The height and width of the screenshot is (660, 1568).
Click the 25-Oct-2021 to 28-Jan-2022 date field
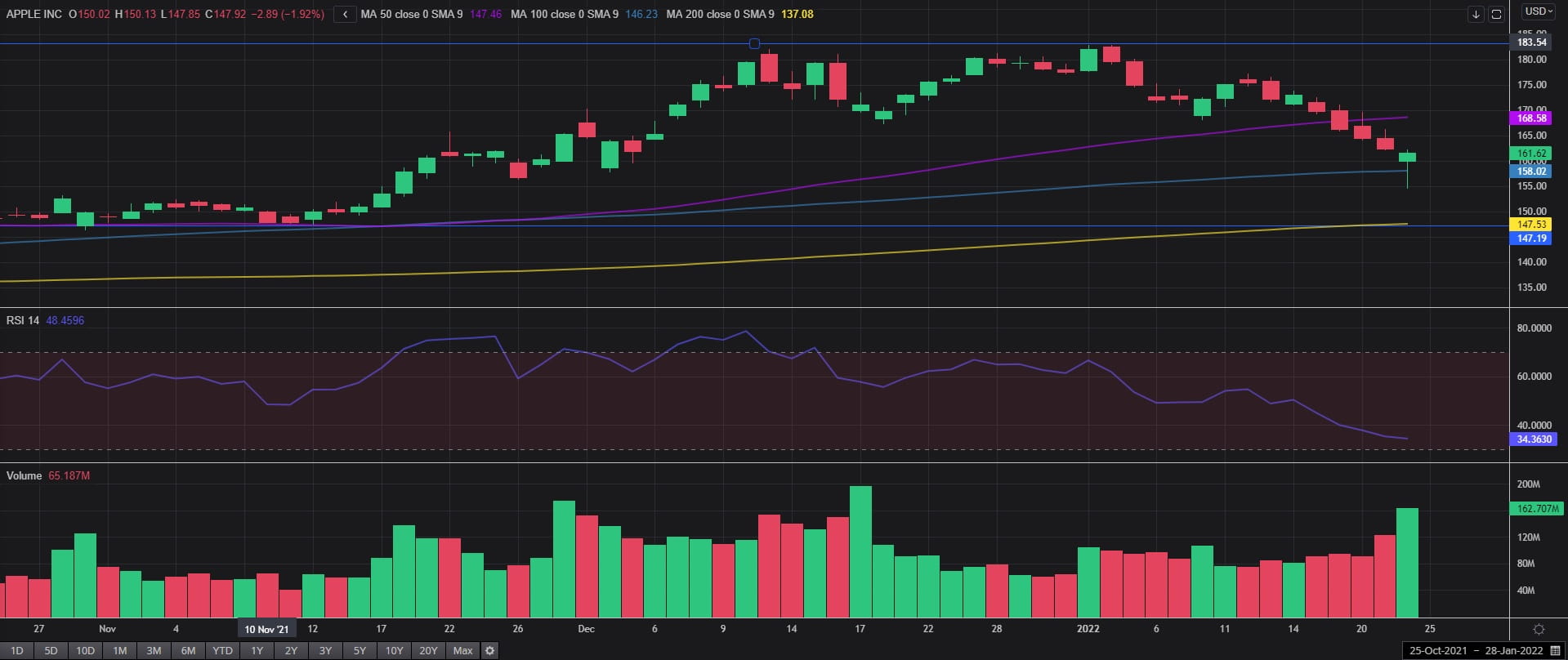coord(1476,651)
